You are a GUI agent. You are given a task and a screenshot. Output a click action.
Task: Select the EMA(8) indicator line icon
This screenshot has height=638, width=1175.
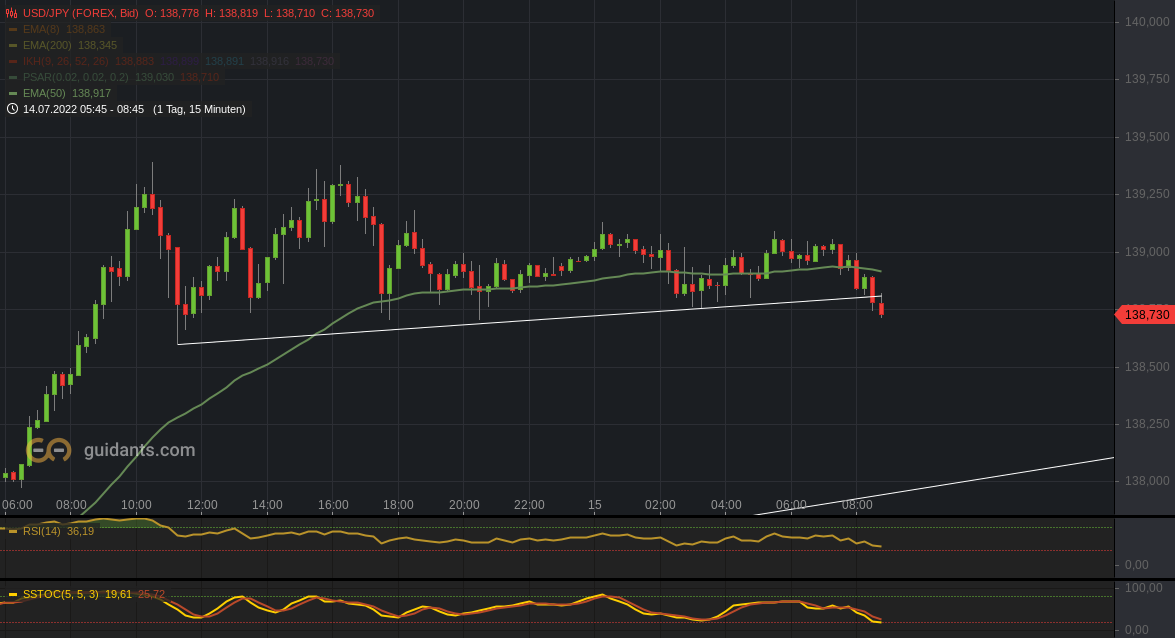pos(12,29)
